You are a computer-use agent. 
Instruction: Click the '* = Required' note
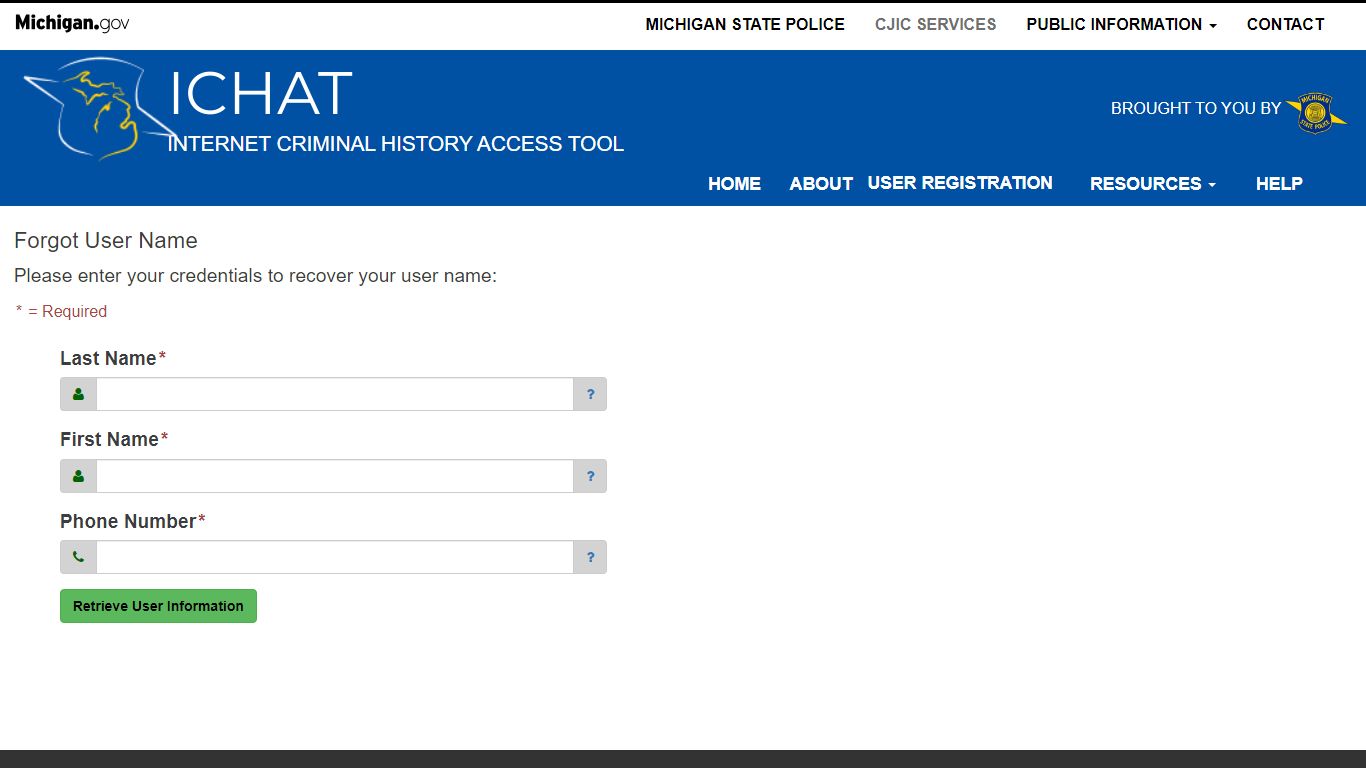coord(61,311)
